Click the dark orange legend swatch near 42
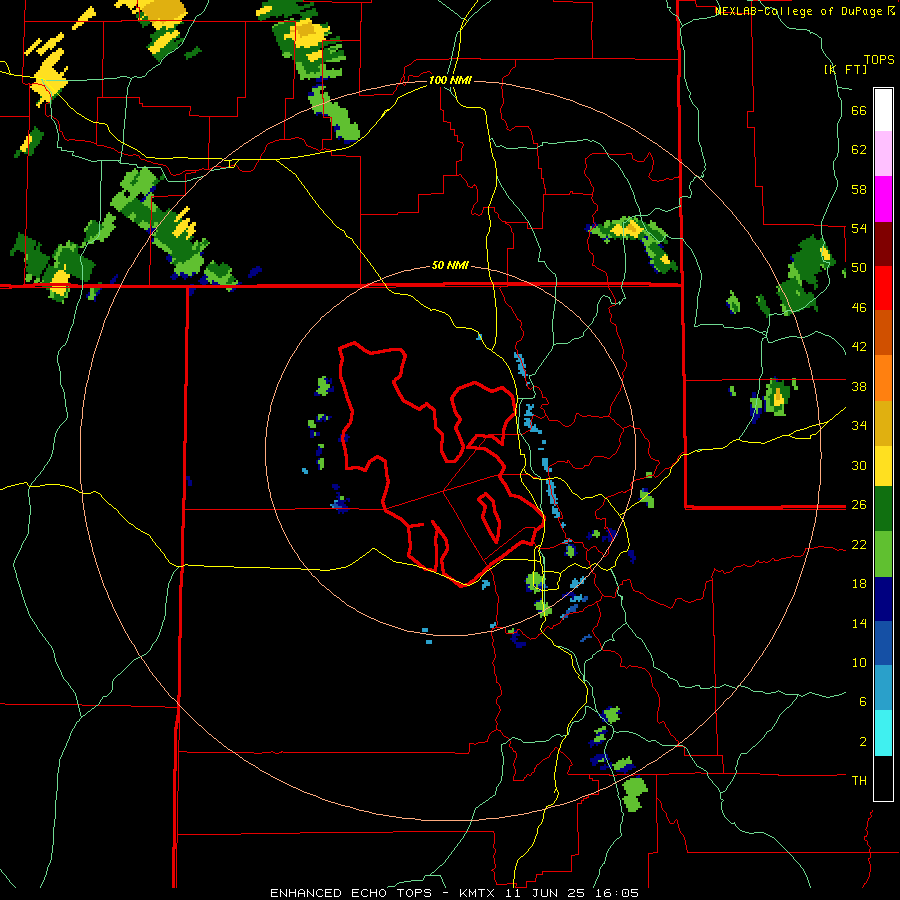Viewport: 900px width, 900px height. (x=883, y=332)
